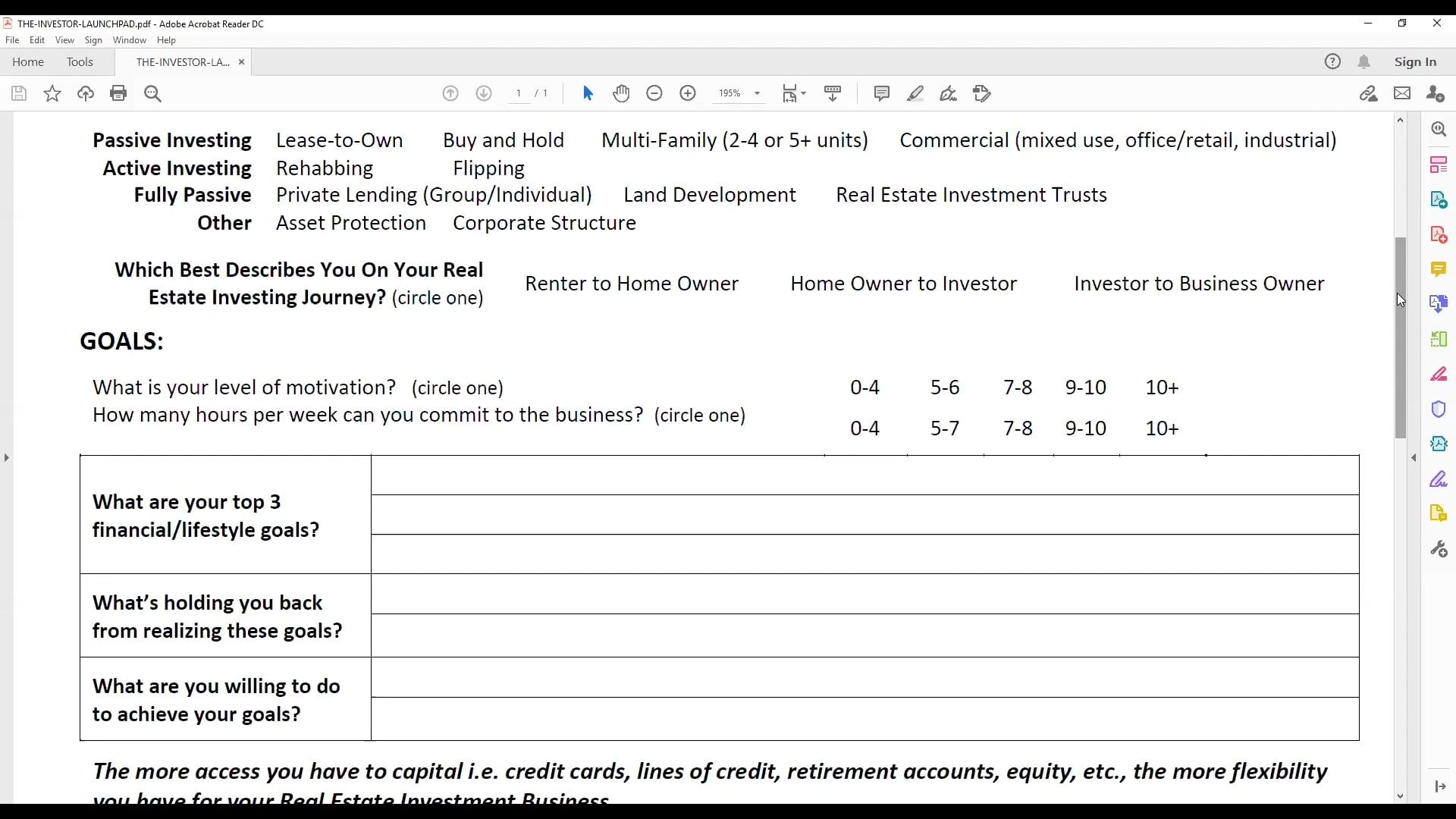Screen dimensions: 1456x819
Task: Click the Zoom In plus icon
Action: pyautogui.click(x=688, y=93)
